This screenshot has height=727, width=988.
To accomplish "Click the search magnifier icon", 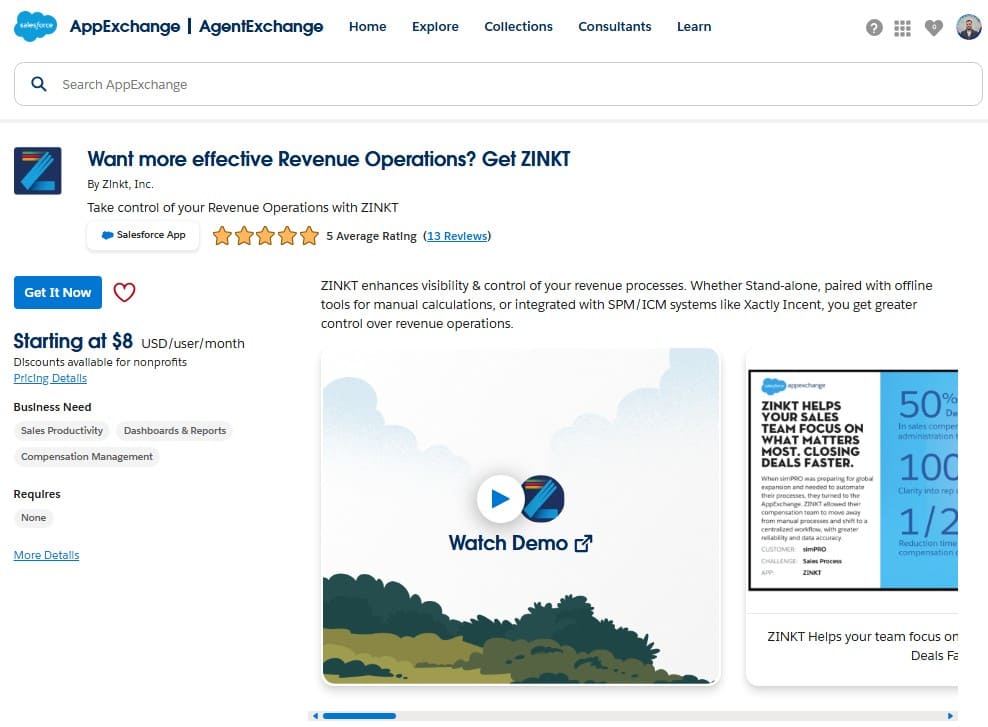I will point(39,84).
